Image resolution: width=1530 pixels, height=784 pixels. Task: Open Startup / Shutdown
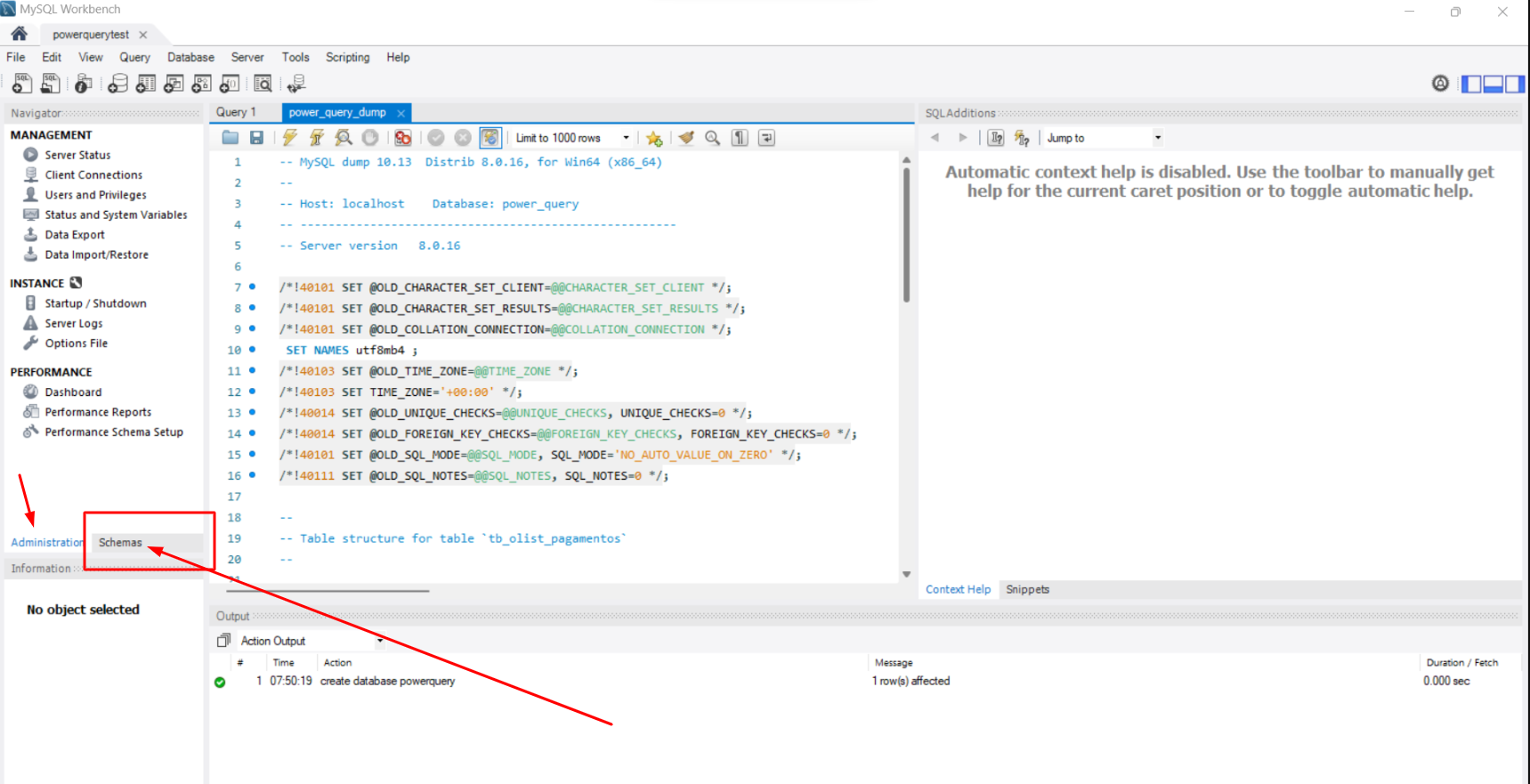pyautogui.click(x=95, y=303)
